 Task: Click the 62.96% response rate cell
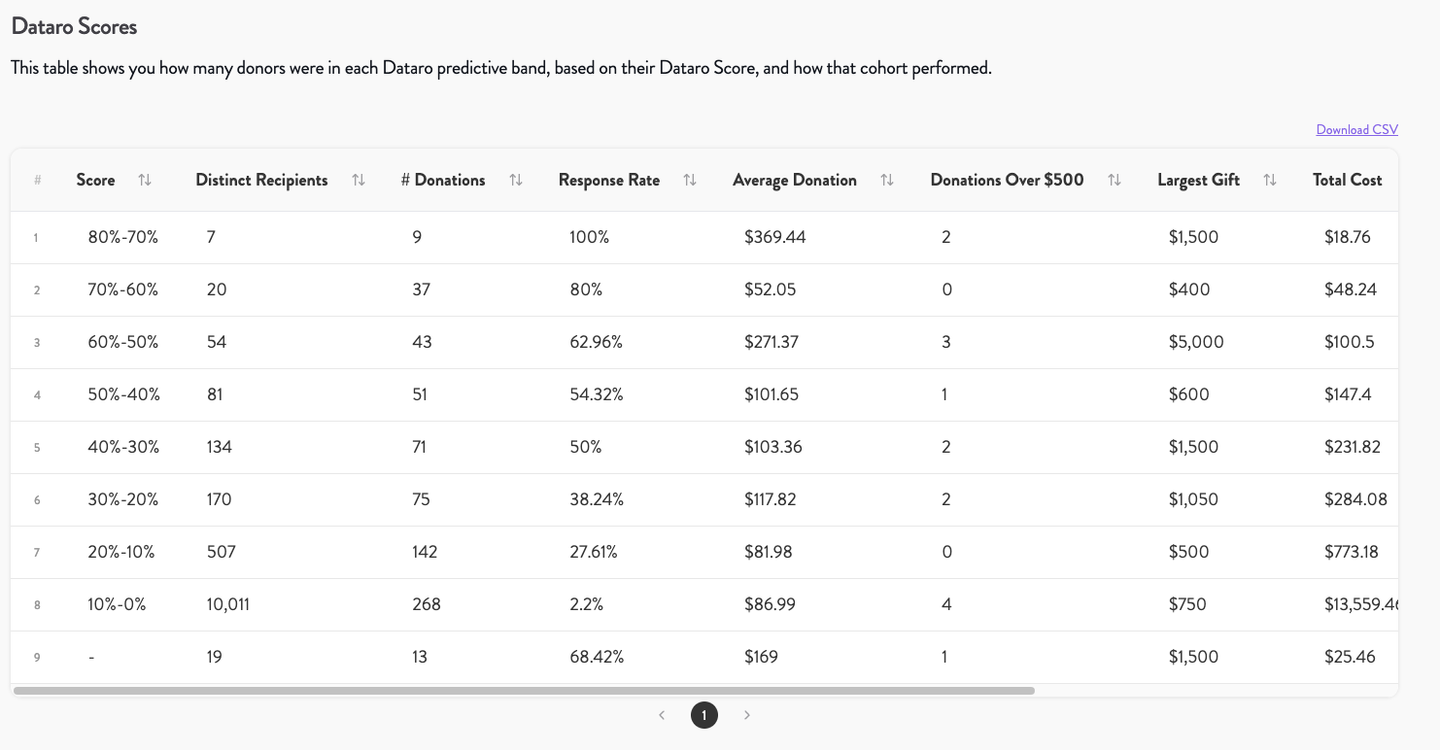pyautogui.click(x=596, y=342)
